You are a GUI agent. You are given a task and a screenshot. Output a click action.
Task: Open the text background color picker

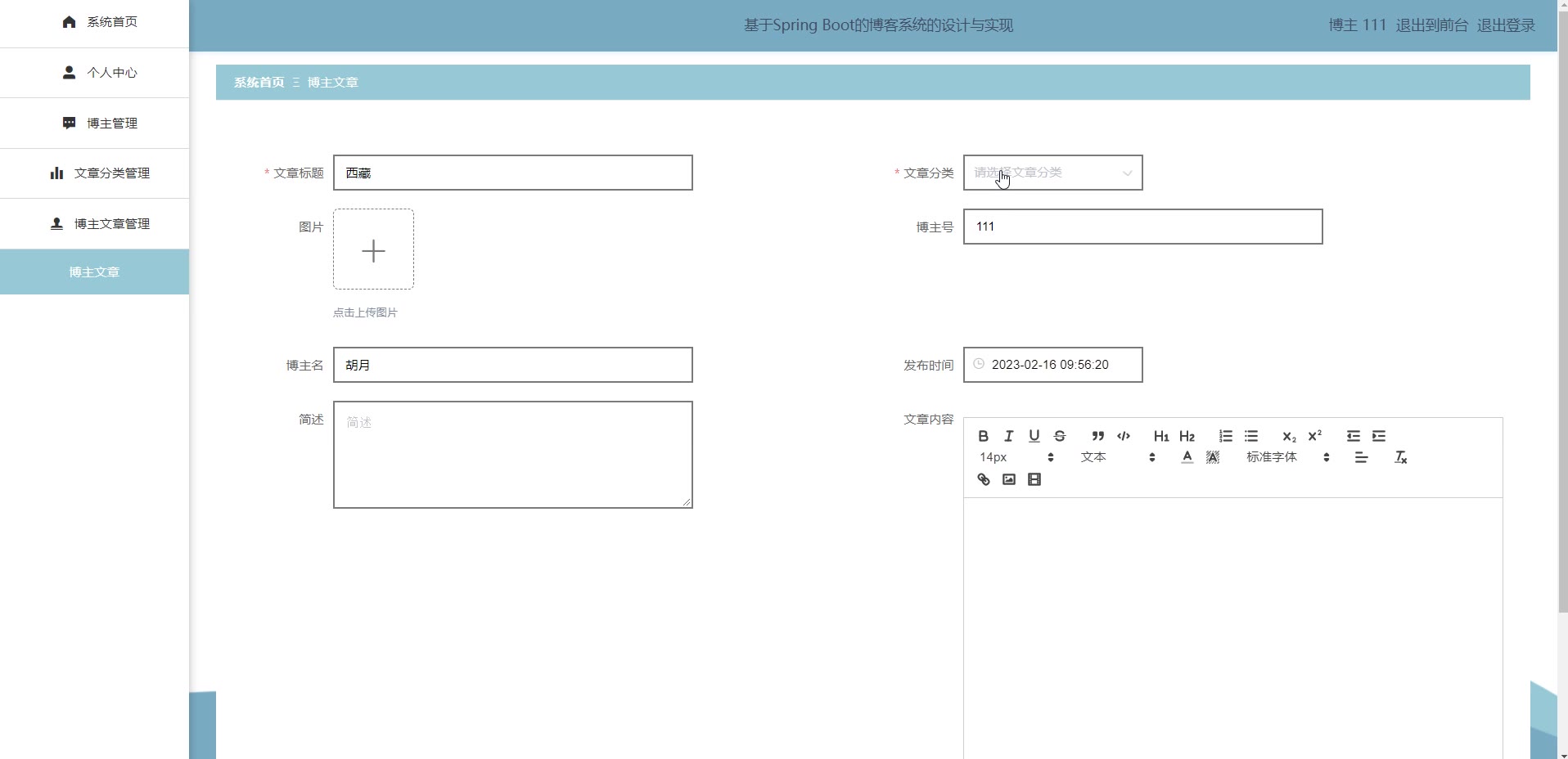point(1212,457)
